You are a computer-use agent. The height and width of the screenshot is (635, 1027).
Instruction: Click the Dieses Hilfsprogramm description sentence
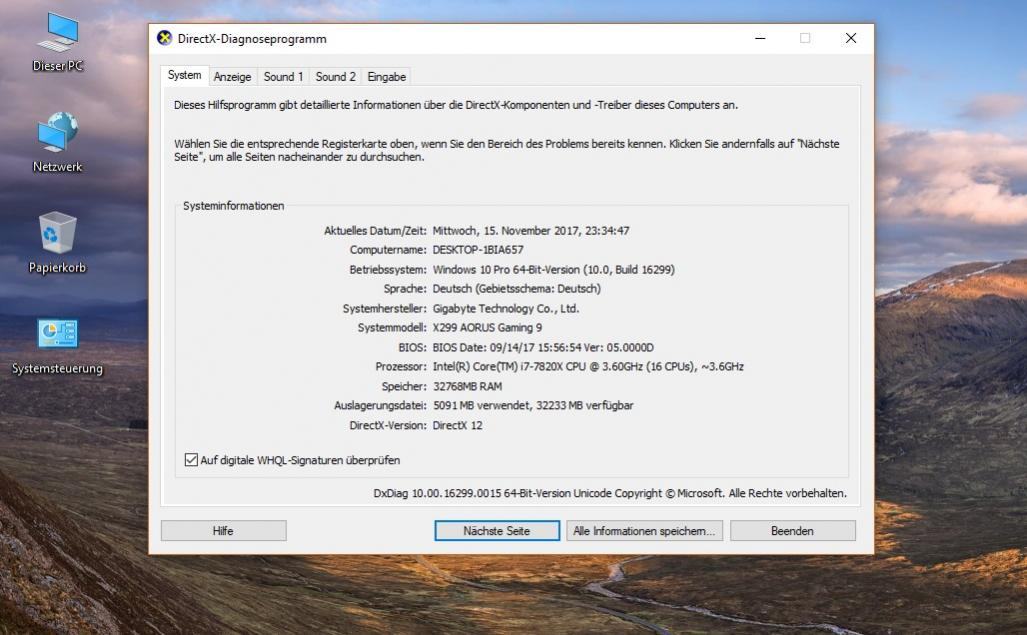[x=456, y=105]
